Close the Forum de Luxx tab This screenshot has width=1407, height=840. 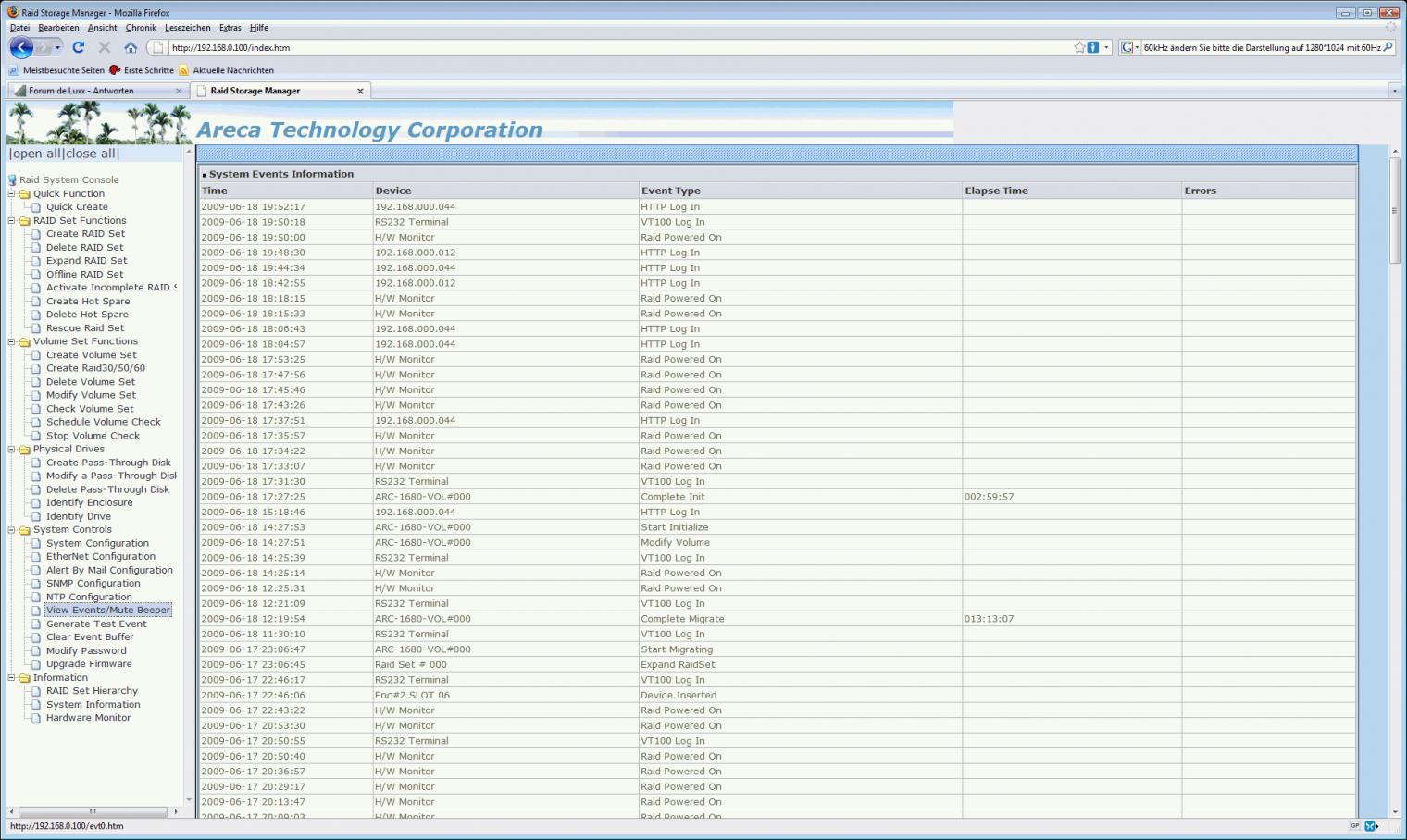click(x=179, y=91)
